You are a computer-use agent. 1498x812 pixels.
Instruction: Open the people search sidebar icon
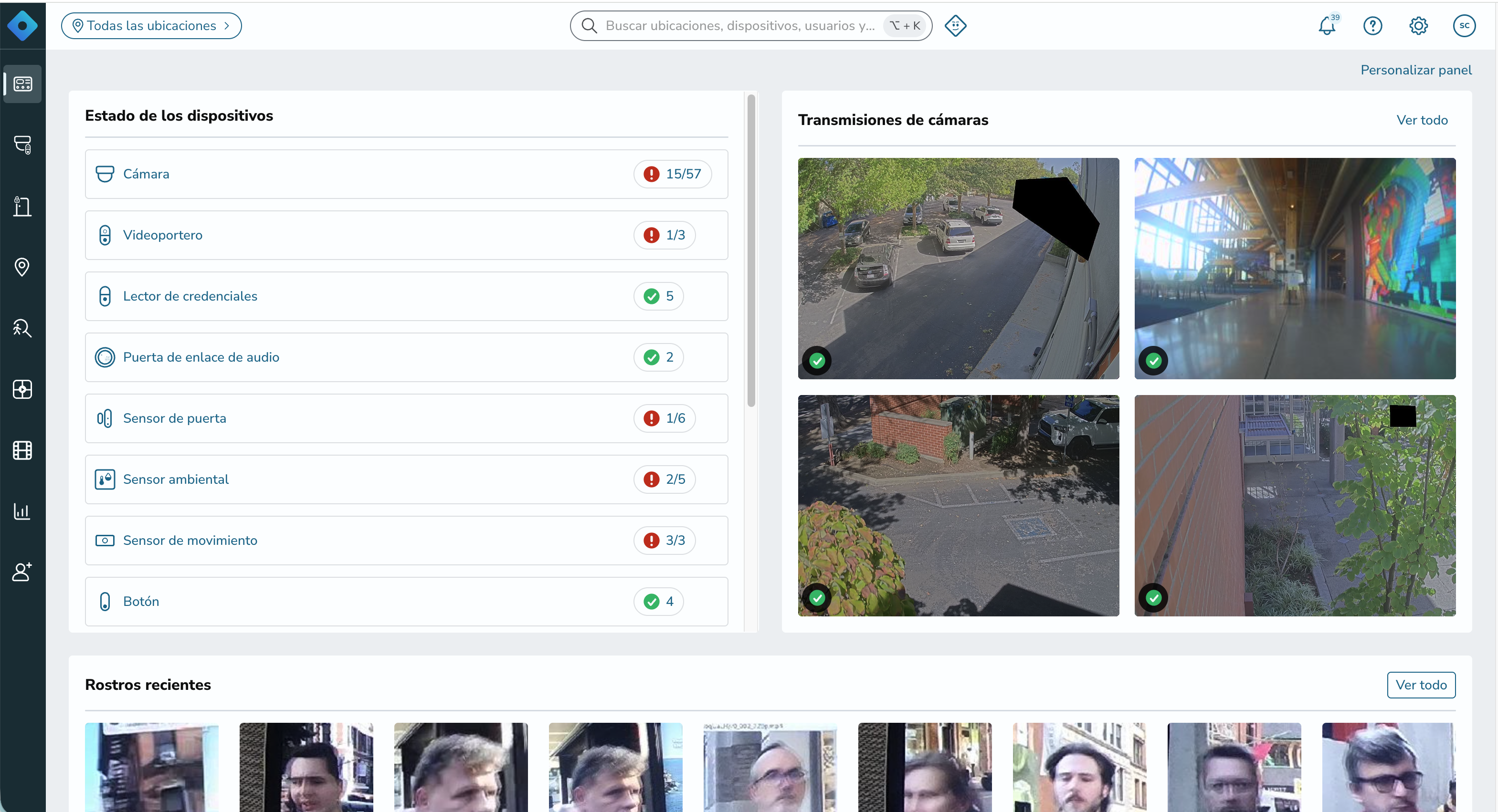pyautogui.click(x=23, y=328)
